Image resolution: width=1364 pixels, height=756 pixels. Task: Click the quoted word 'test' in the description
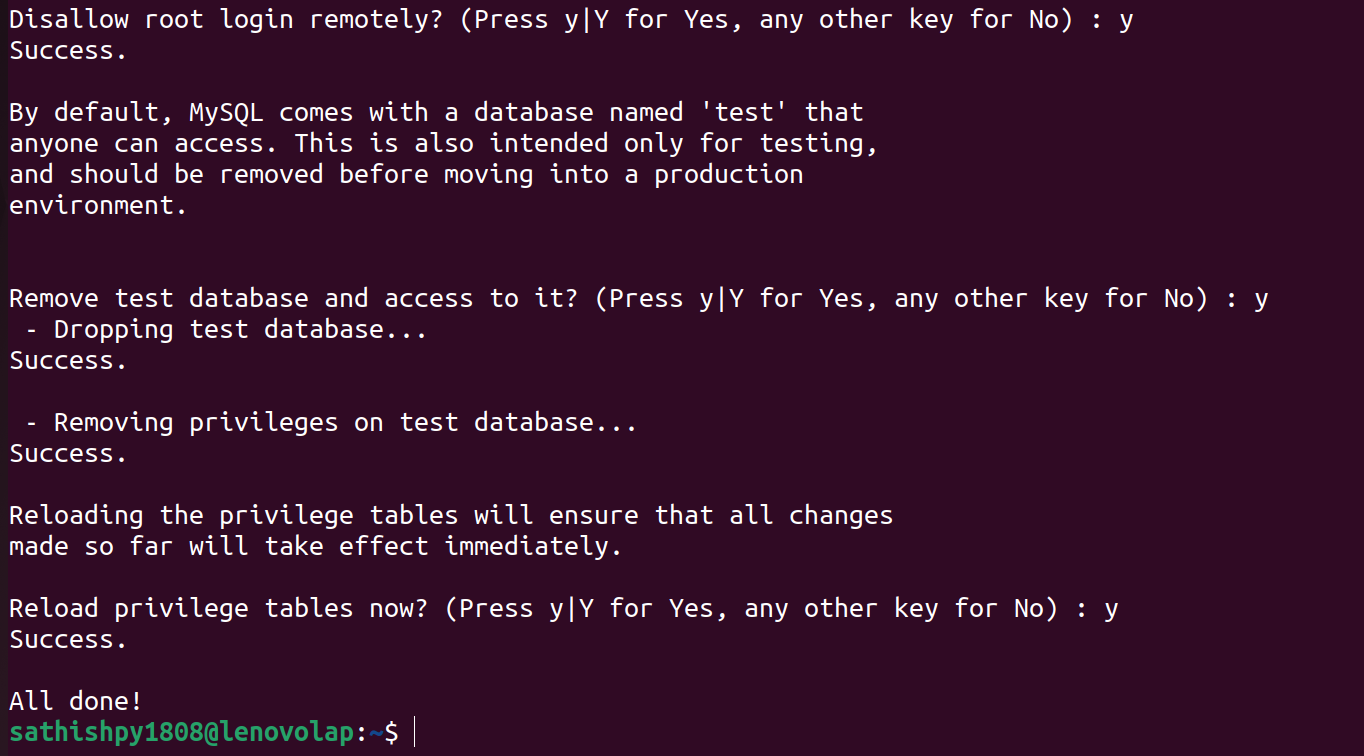[745, 113]
